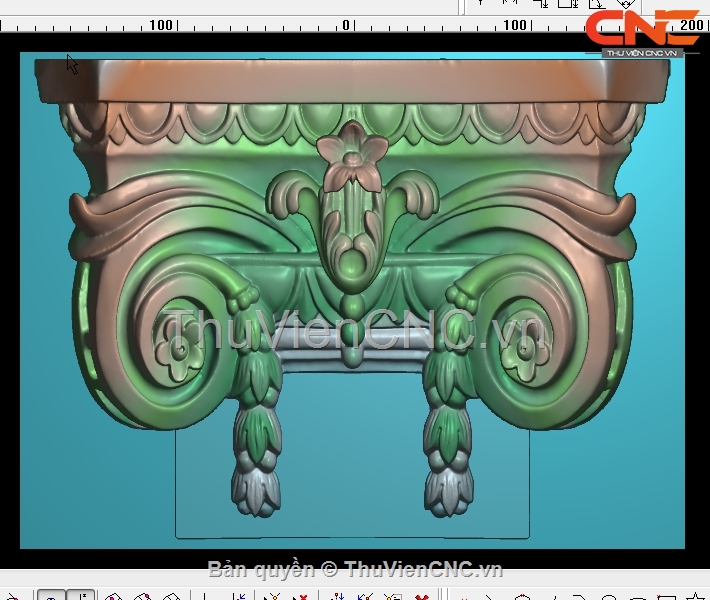Select the left hanging leaf tassel on relief
710x600 pixels.
pyautogui.click(x=256, y=440)
